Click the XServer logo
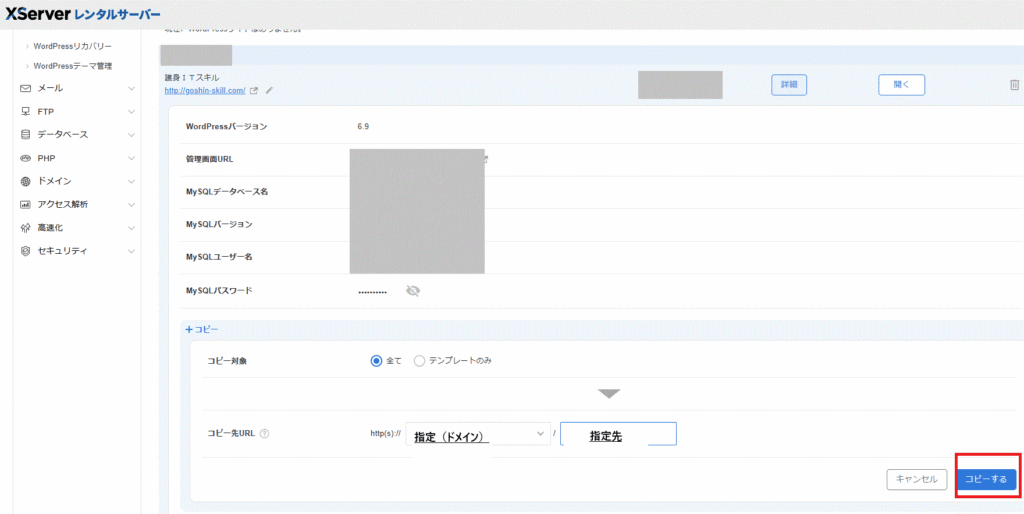 coord(83,14)
